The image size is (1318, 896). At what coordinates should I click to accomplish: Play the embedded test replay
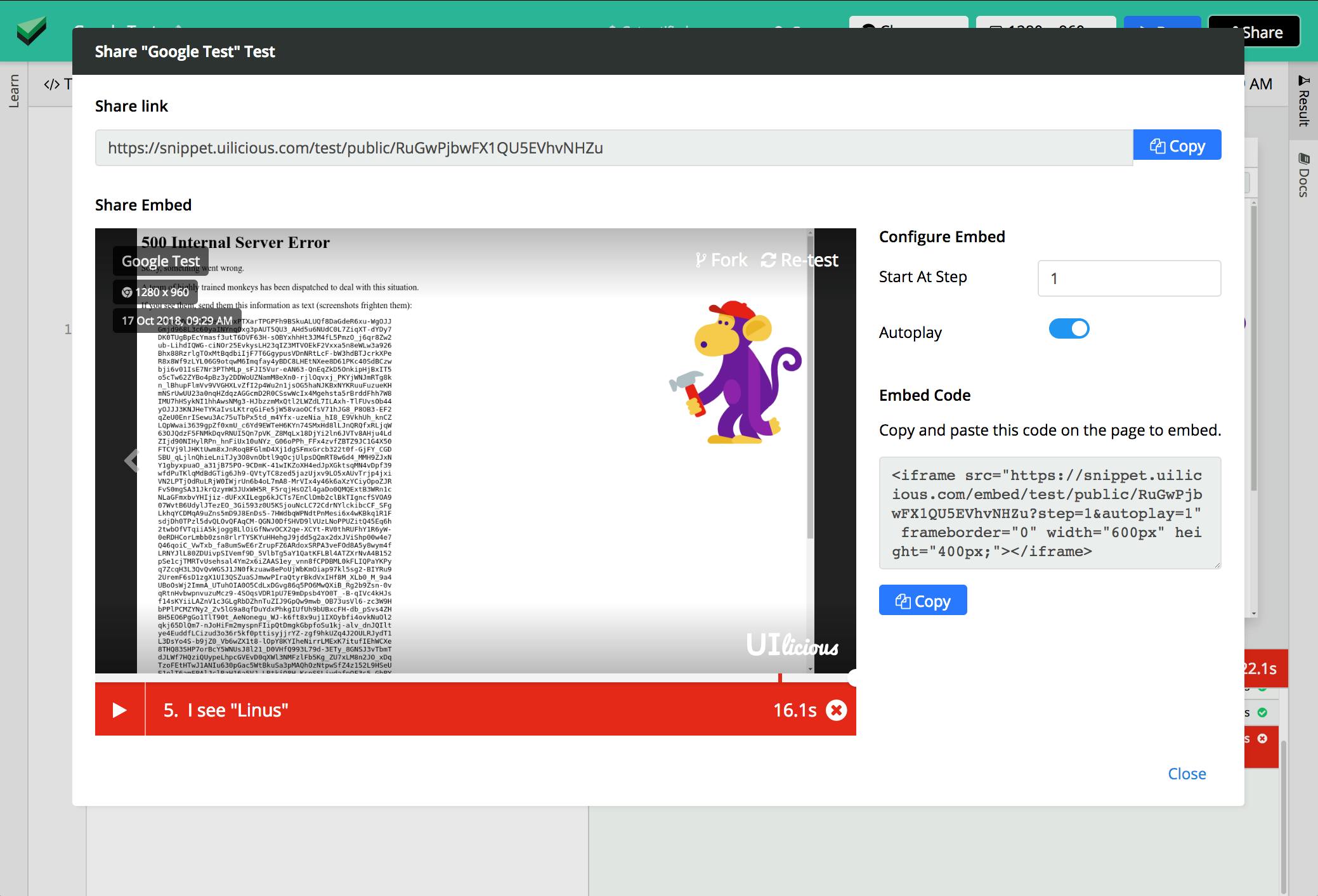pos(119,710)
